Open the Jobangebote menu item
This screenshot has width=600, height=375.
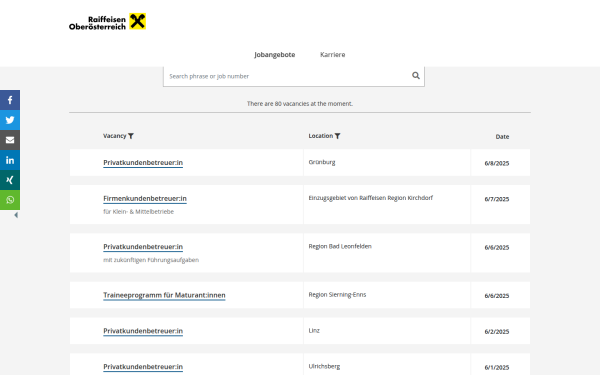point(275,55)
